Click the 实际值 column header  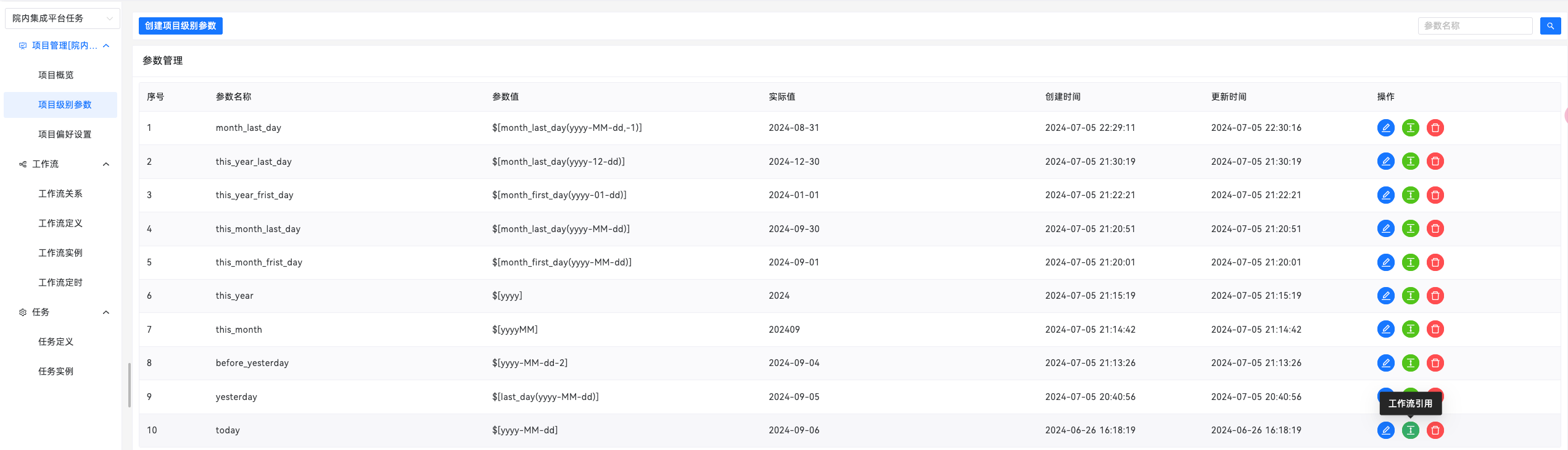[782, 97]
